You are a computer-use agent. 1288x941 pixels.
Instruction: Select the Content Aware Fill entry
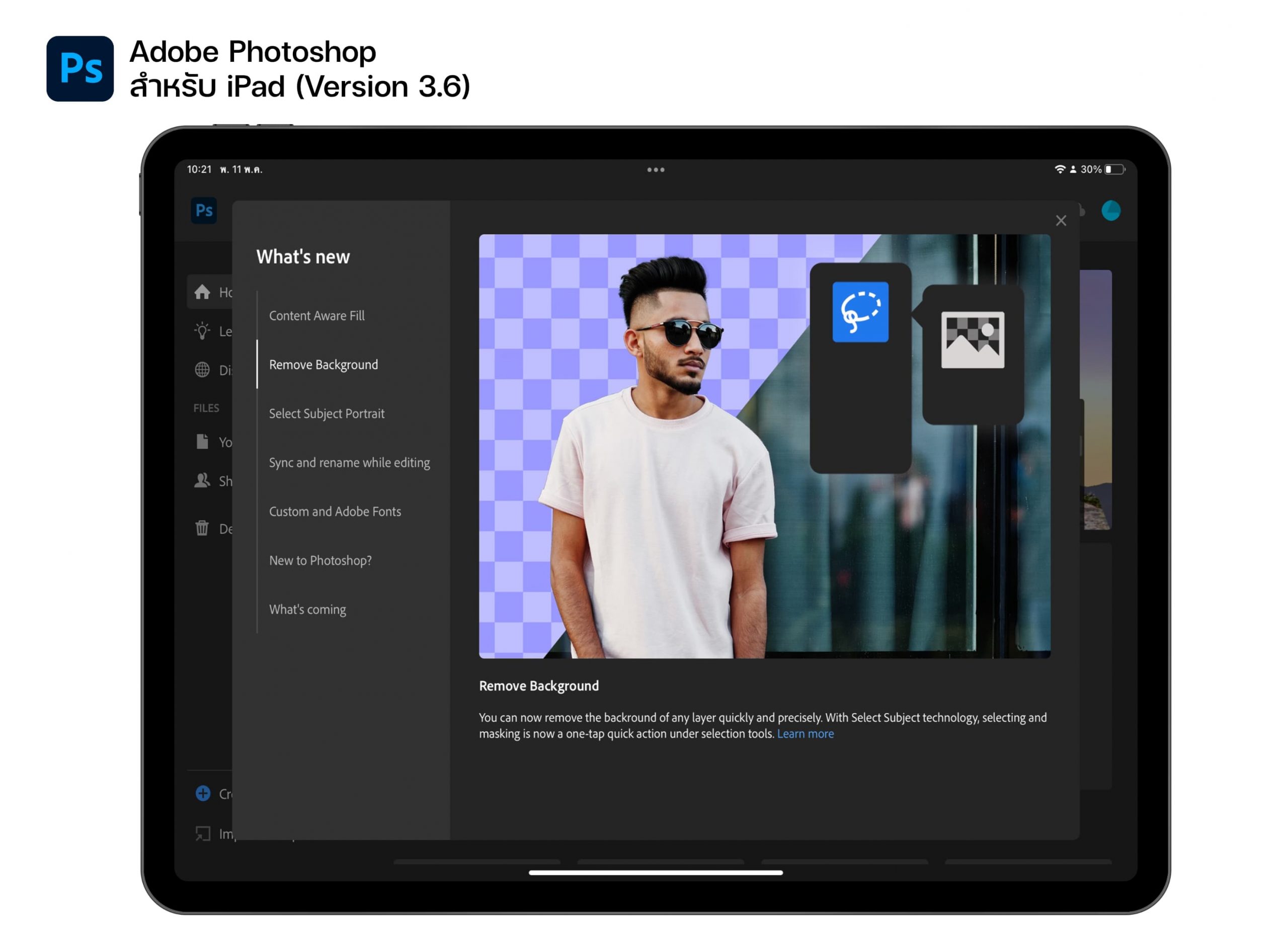(x=317, y=315)
